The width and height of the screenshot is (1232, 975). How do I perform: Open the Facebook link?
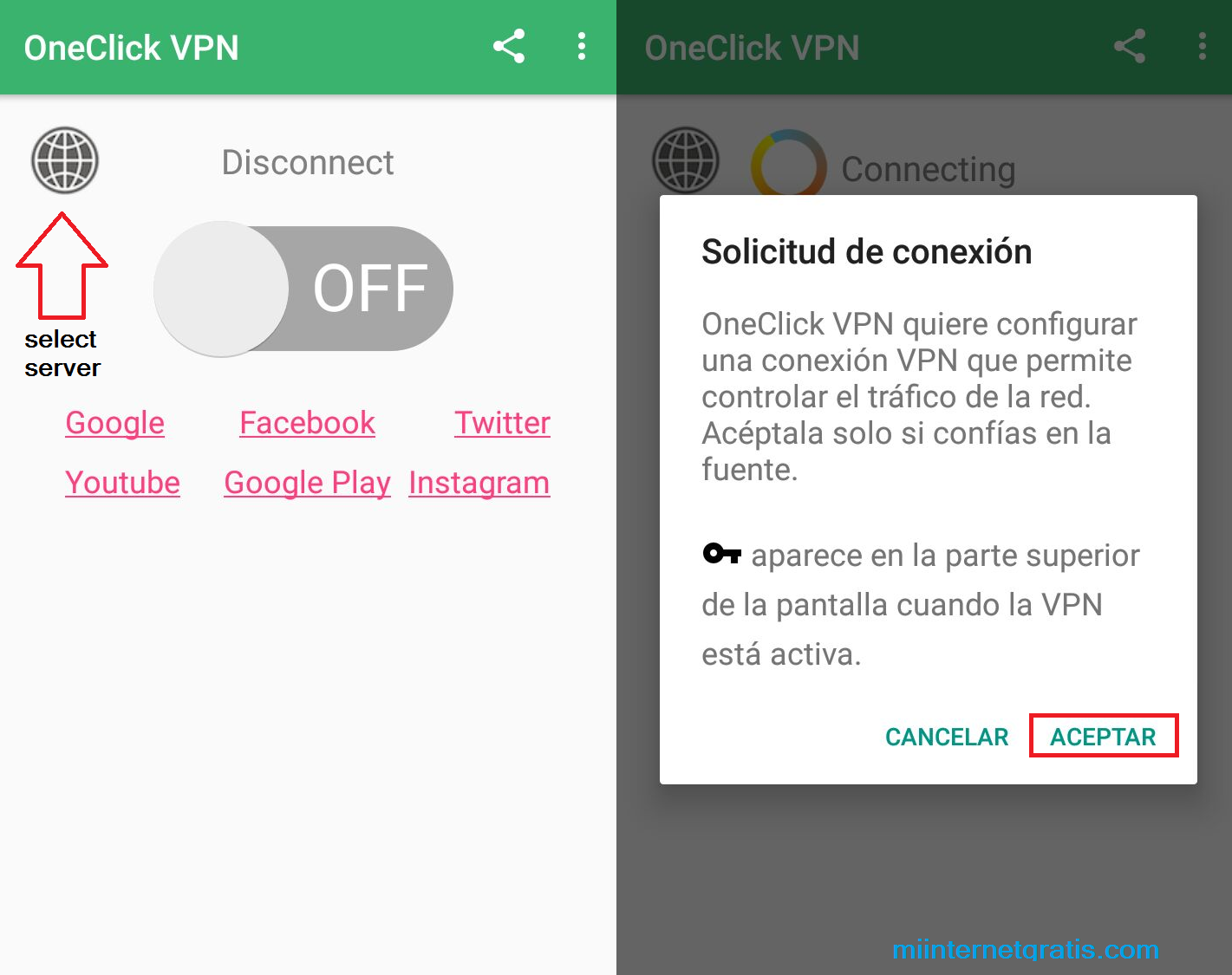307,423
